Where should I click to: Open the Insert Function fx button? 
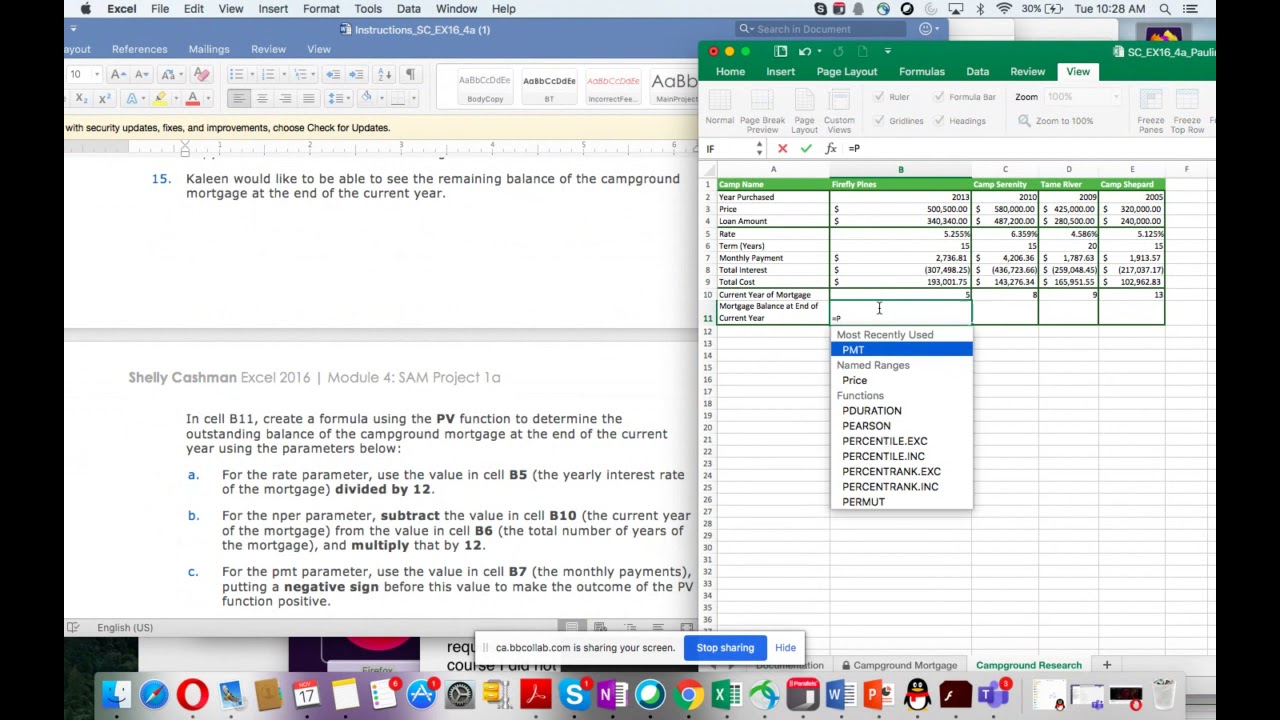pos(830,149)
